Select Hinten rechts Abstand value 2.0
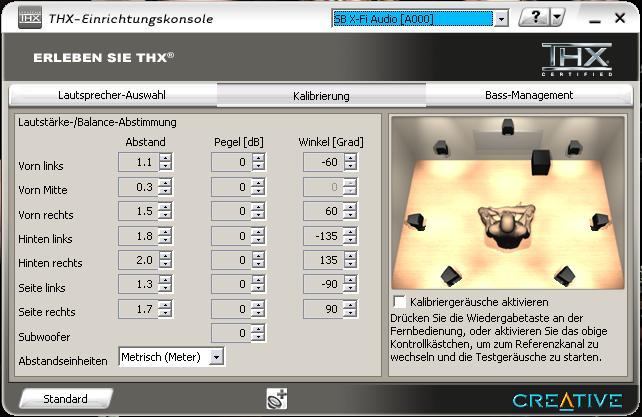 tap(138, 260)
